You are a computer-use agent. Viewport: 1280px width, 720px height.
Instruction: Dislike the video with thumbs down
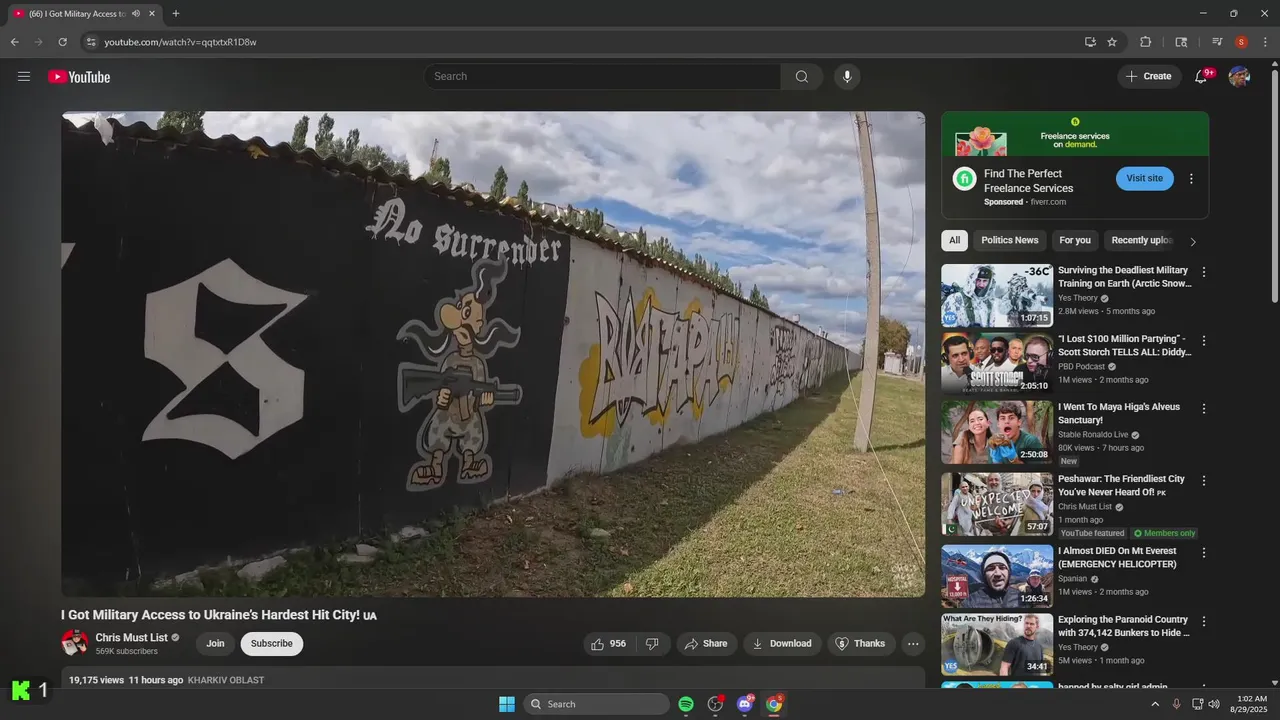(x=652, y=644)
